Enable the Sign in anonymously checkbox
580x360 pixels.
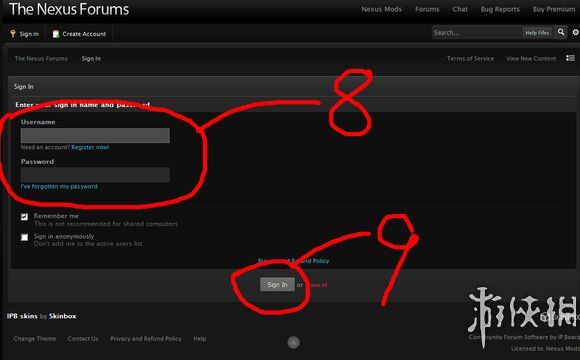(24, 237)
